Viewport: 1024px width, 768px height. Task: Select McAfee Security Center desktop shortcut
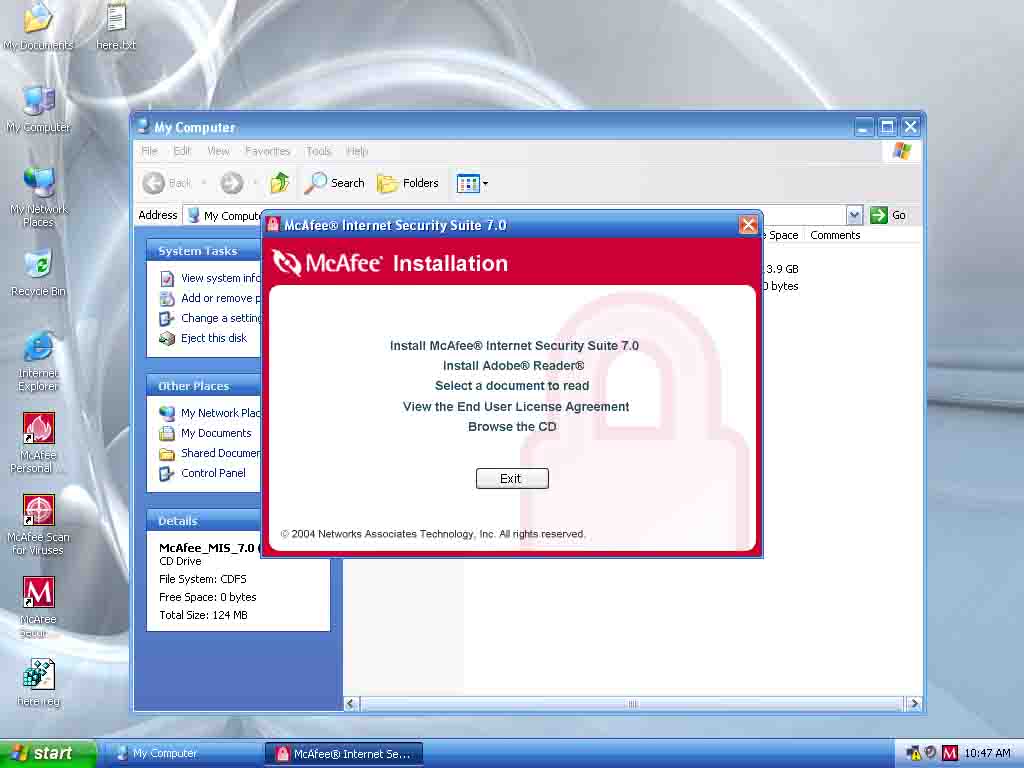(x=38, y=608)
